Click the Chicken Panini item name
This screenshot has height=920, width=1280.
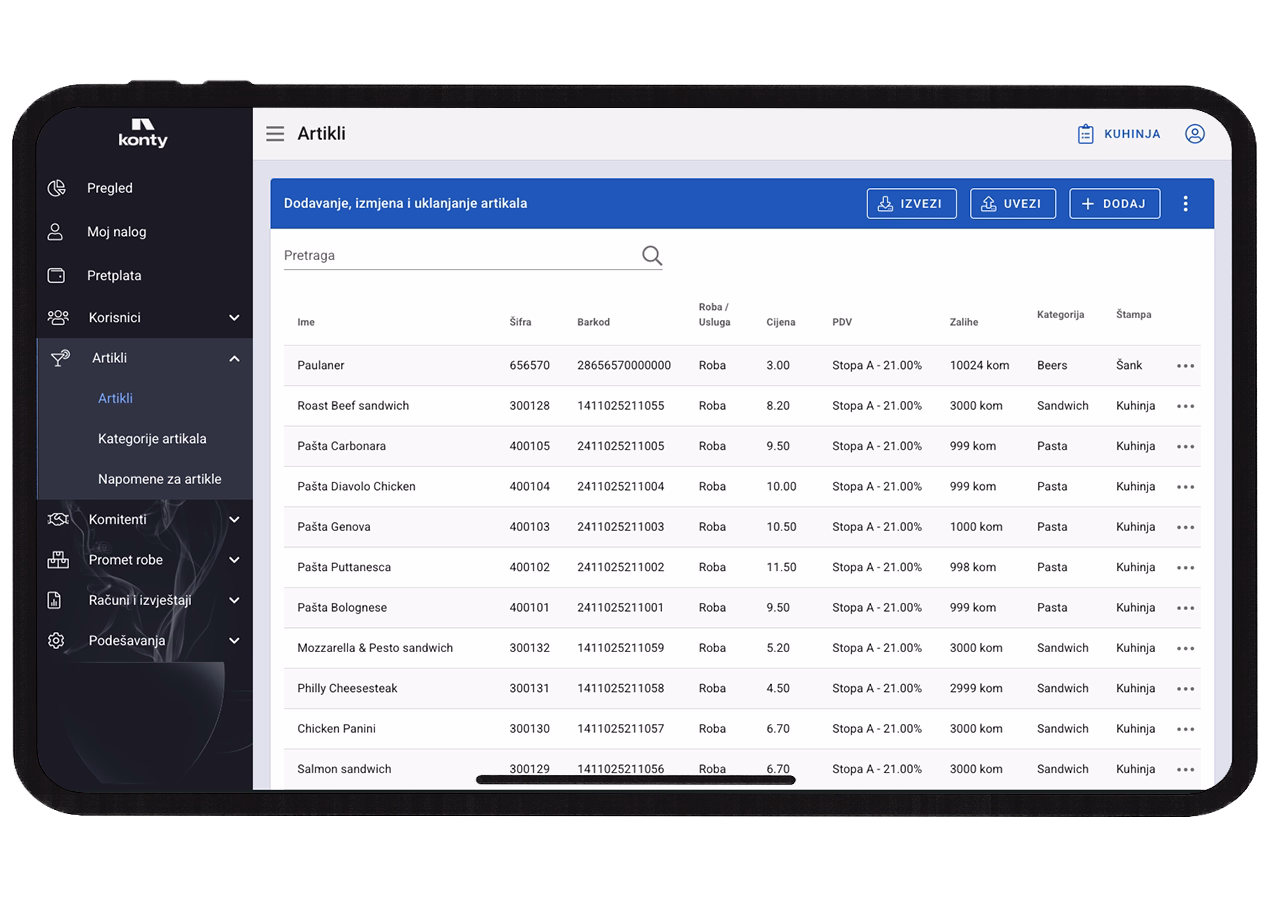tap(337, 729)
